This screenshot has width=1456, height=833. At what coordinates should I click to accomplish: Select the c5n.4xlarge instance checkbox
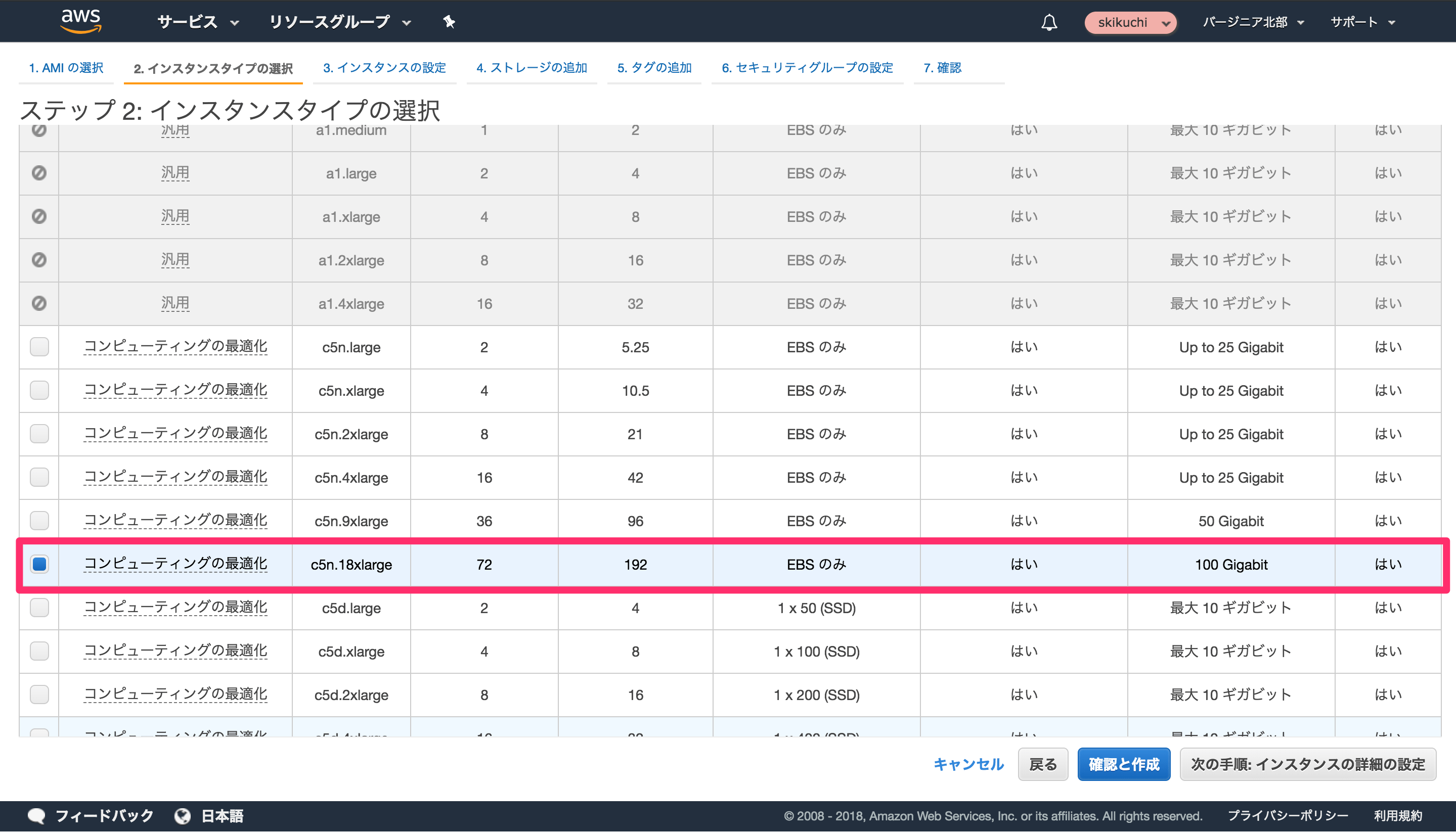[39, 477]
